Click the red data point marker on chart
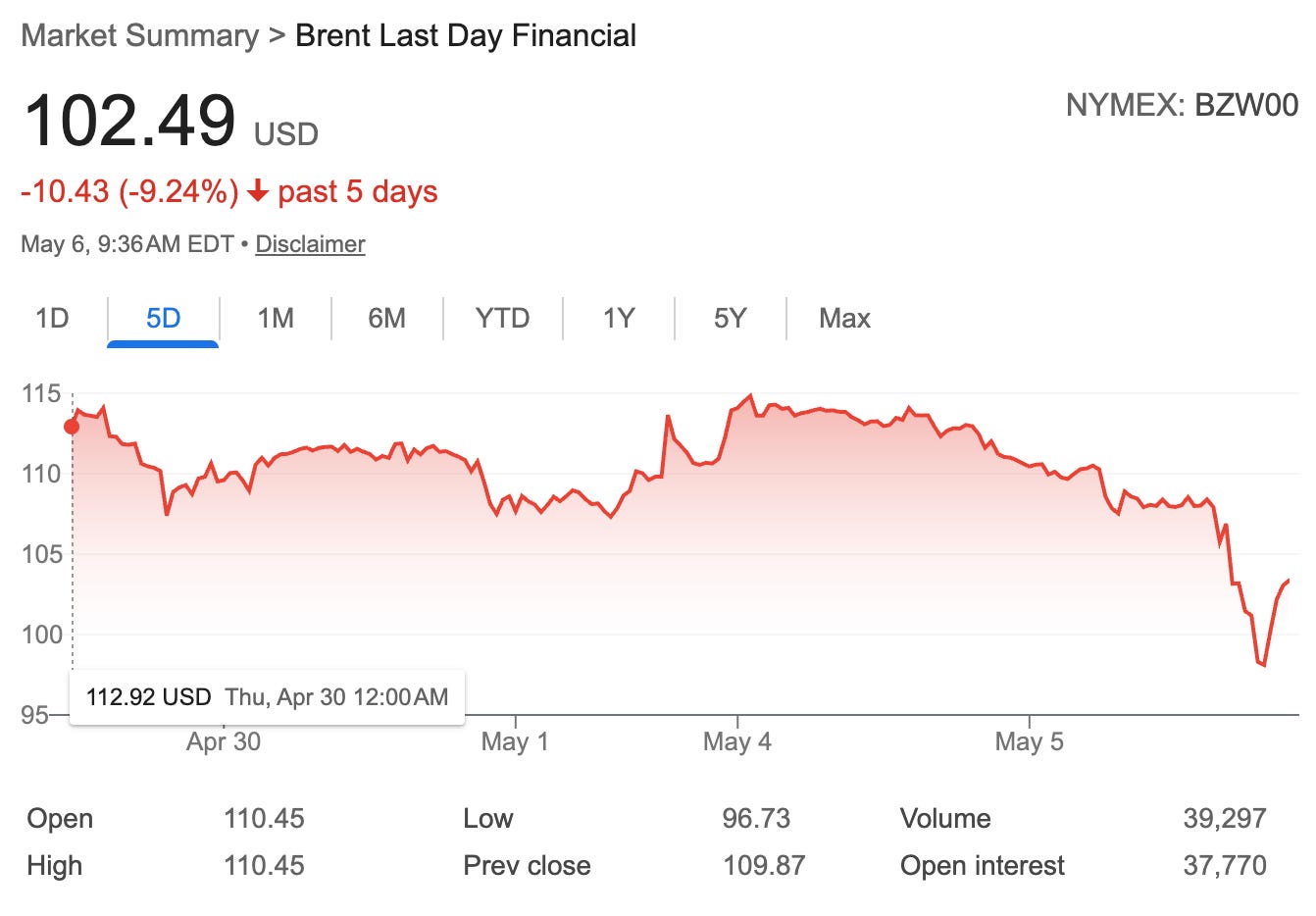The height and width of the screenshot is (916, 1316). click(x=72, y=426)
